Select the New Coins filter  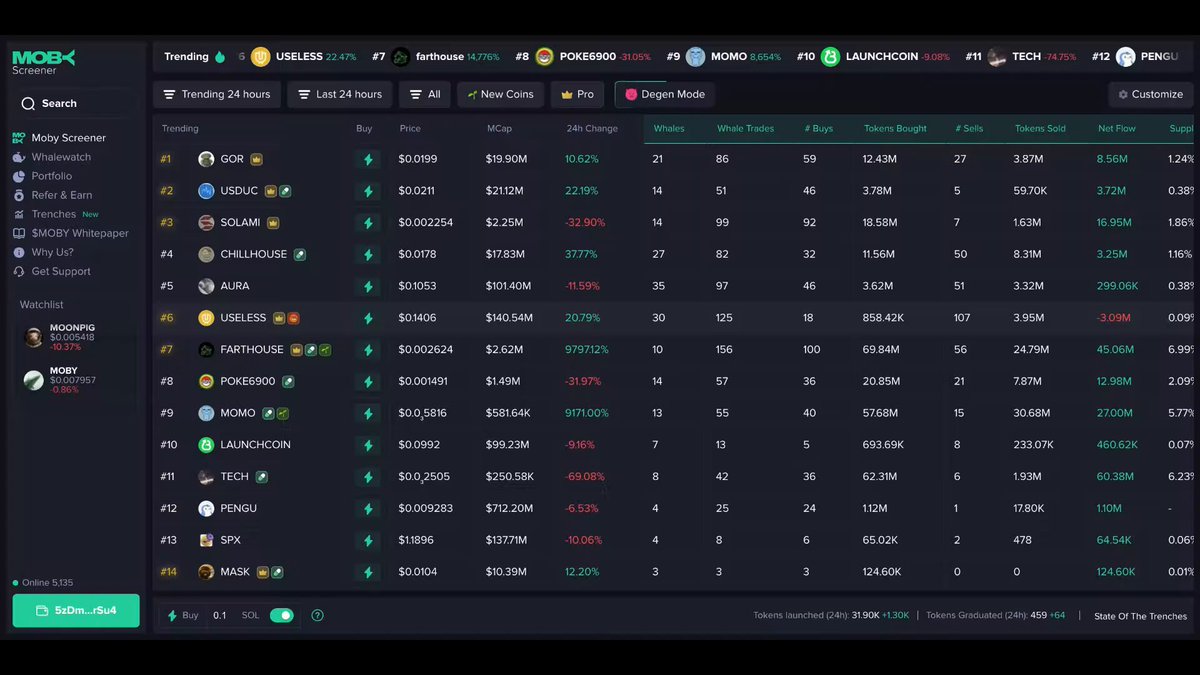coord(500,94)
